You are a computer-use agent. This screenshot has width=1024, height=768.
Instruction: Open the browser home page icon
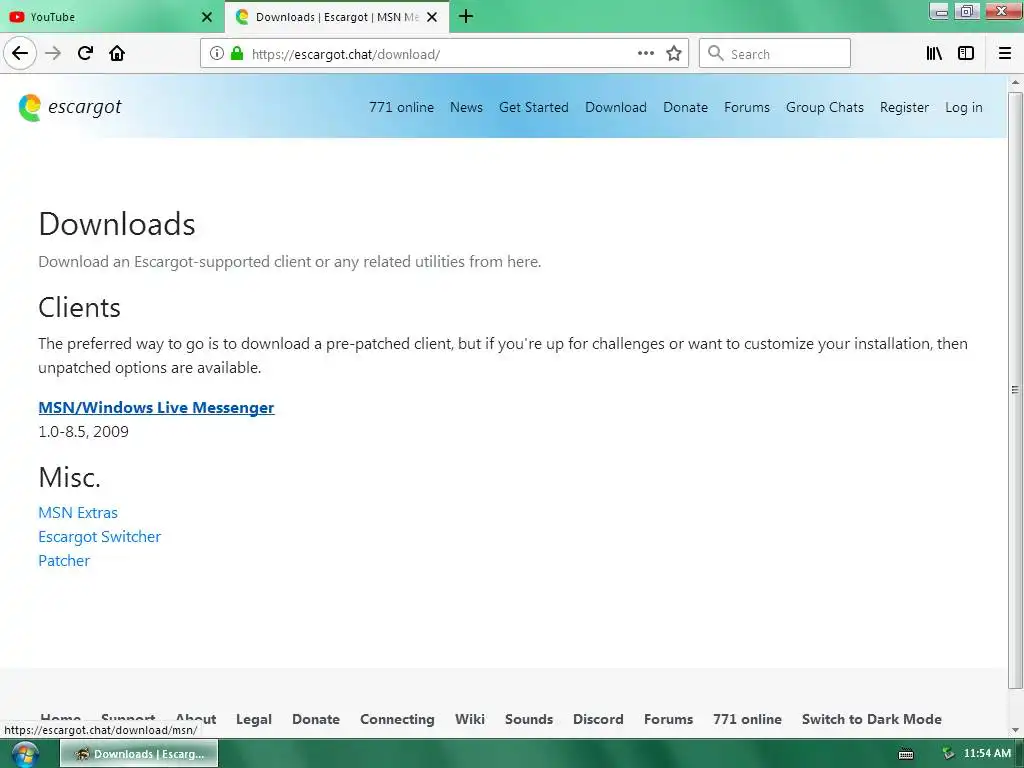point(117,53)
